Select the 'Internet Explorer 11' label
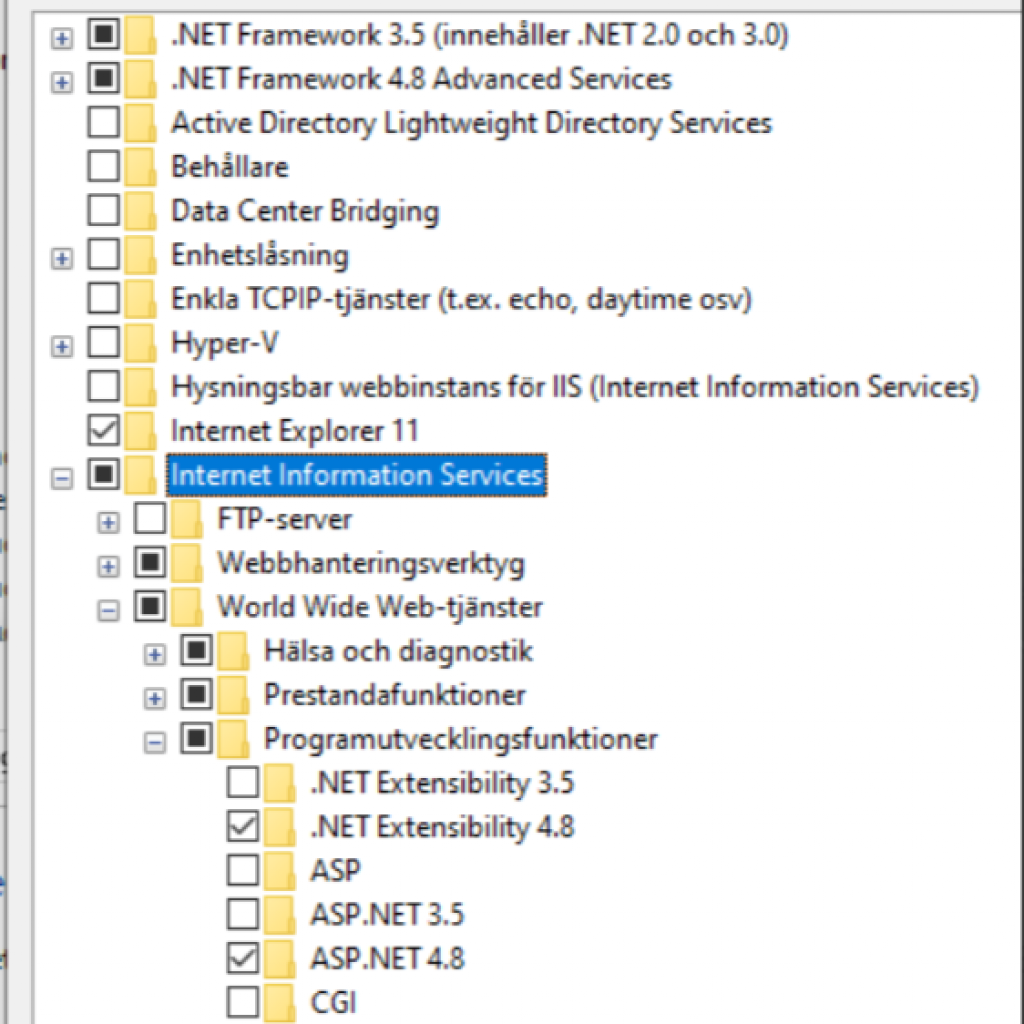The width and height of the screenshot is (1024, 1024). tap(294, 431)
